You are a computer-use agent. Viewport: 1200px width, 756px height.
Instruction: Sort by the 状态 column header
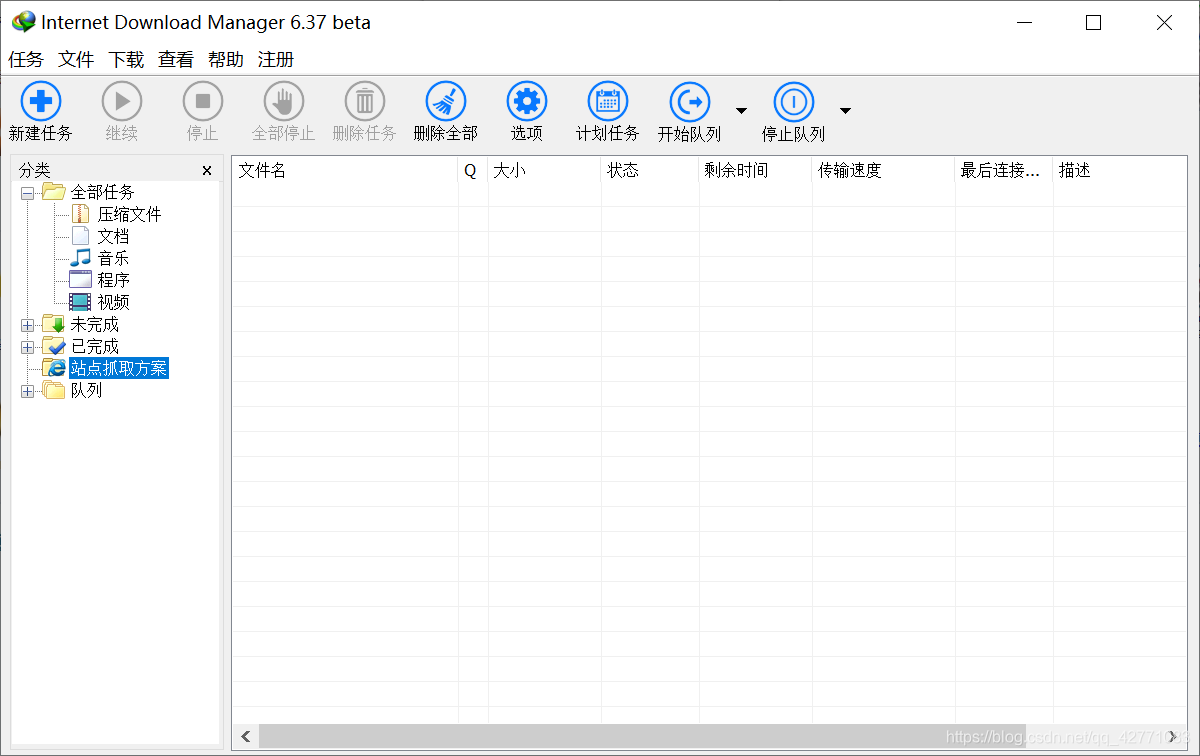(650, 170)
